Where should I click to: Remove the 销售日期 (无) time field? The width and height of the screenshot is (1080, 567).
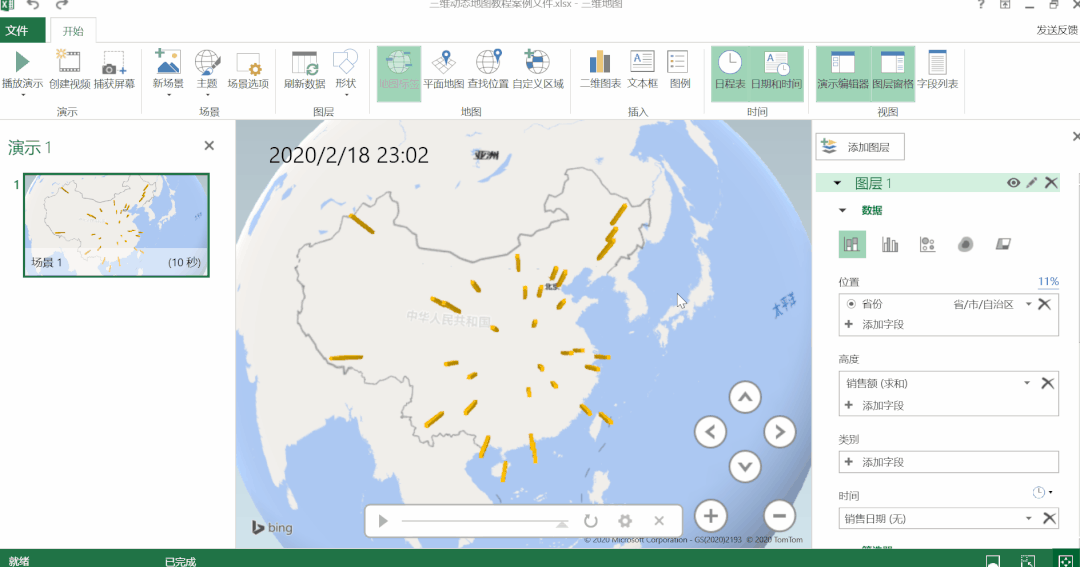tap(1049, 518)
